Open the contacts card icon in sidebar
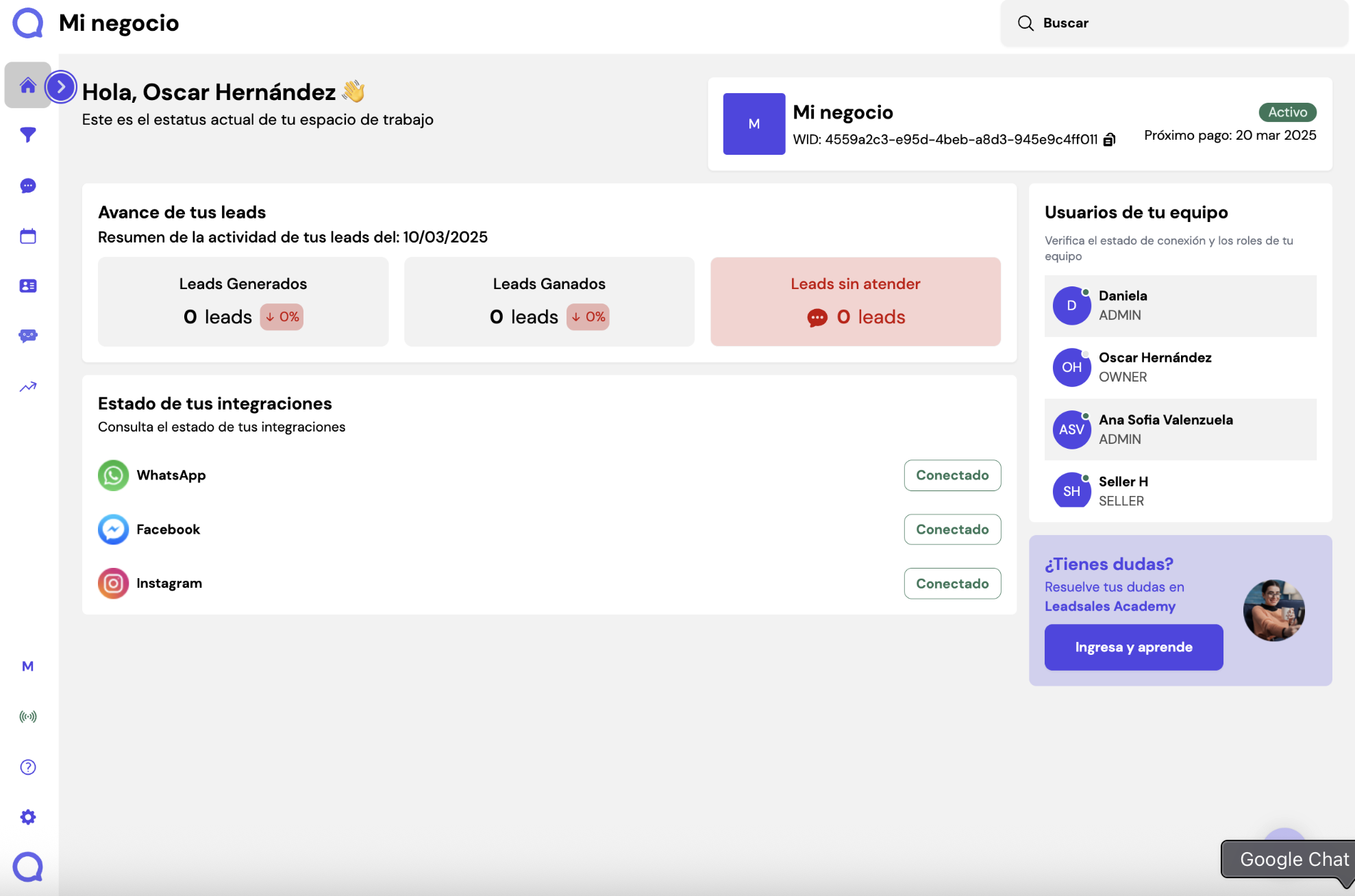 coord(27,286)
